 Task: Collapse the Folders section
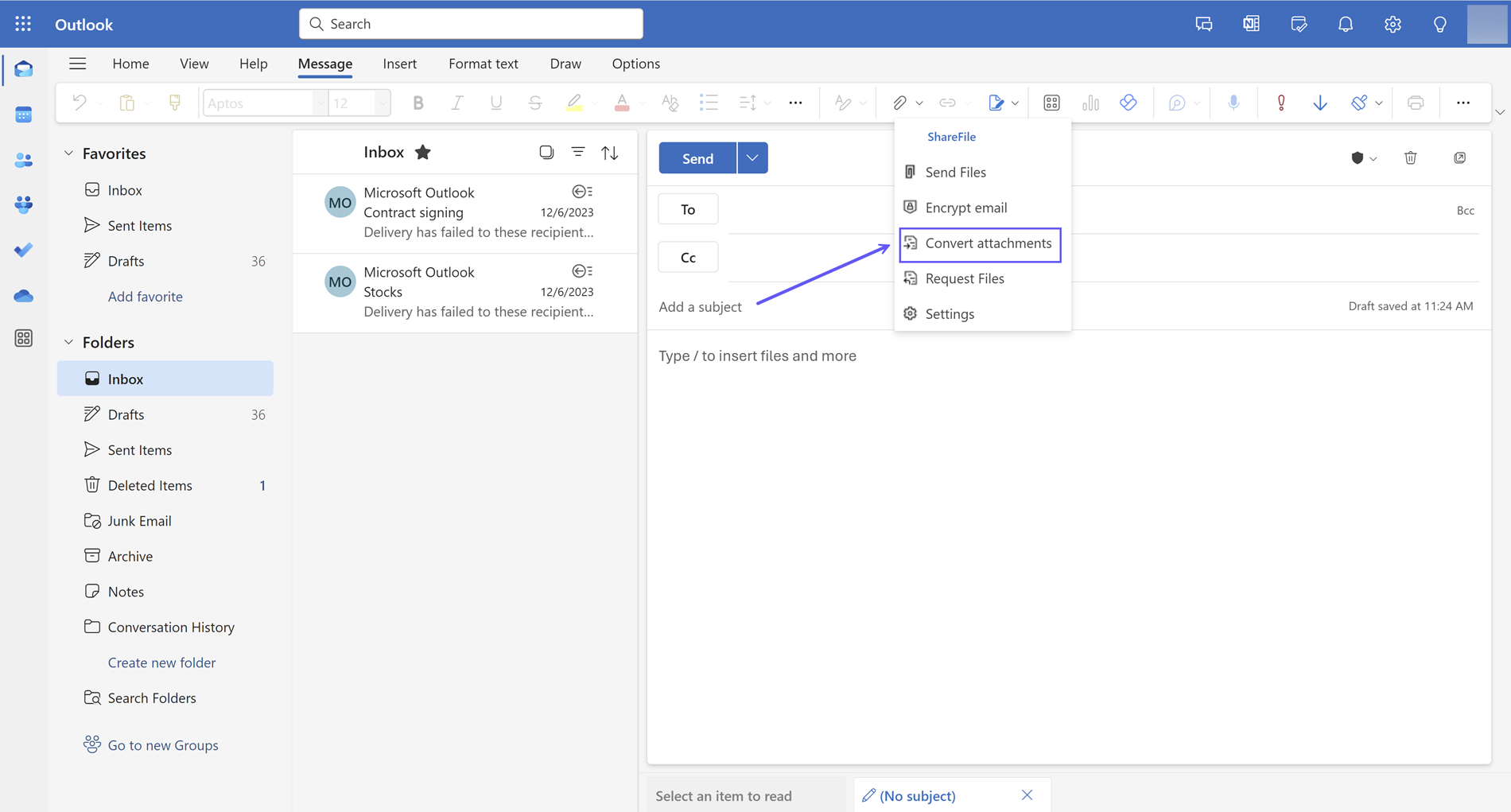coord(68,343)
